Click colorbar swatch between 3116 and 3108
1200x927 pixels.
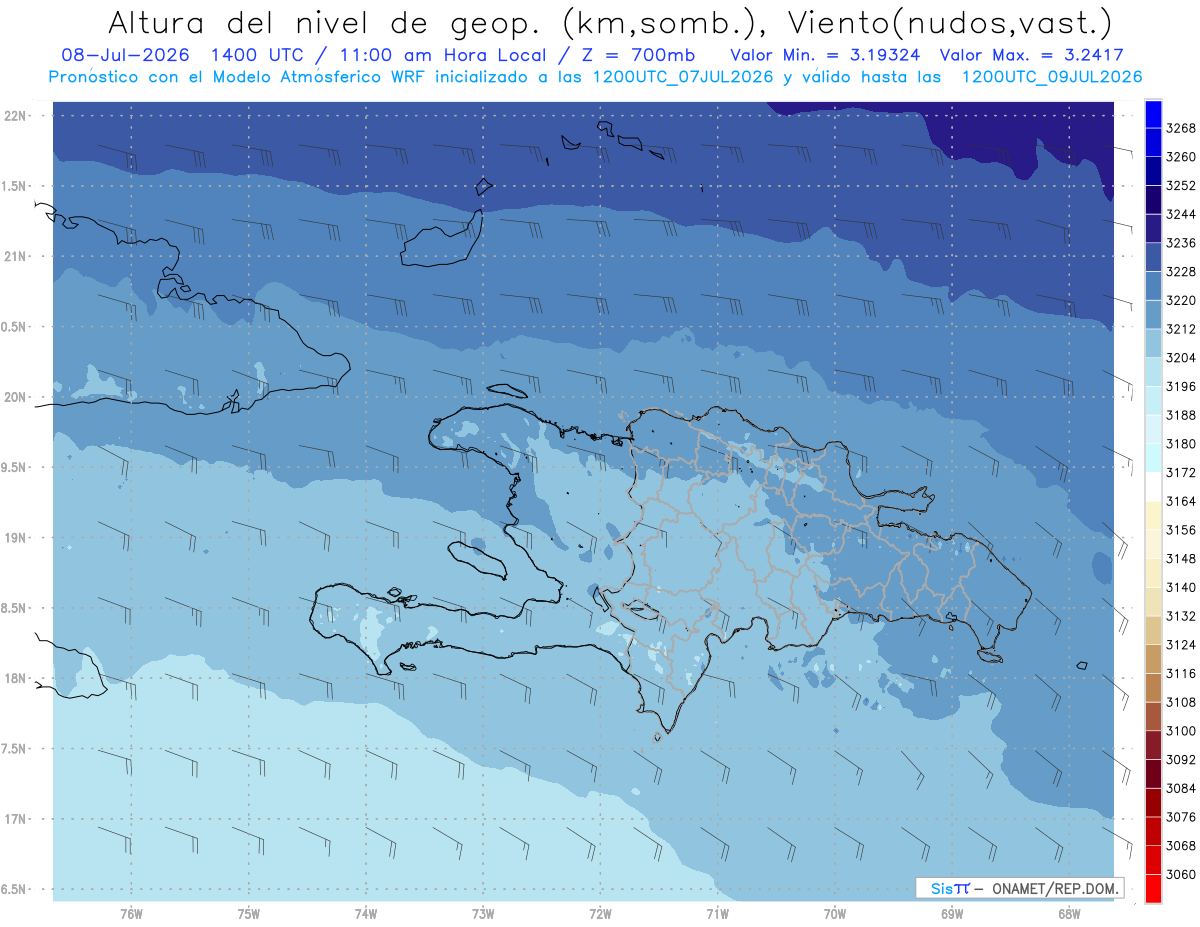tap(1153, 687)
